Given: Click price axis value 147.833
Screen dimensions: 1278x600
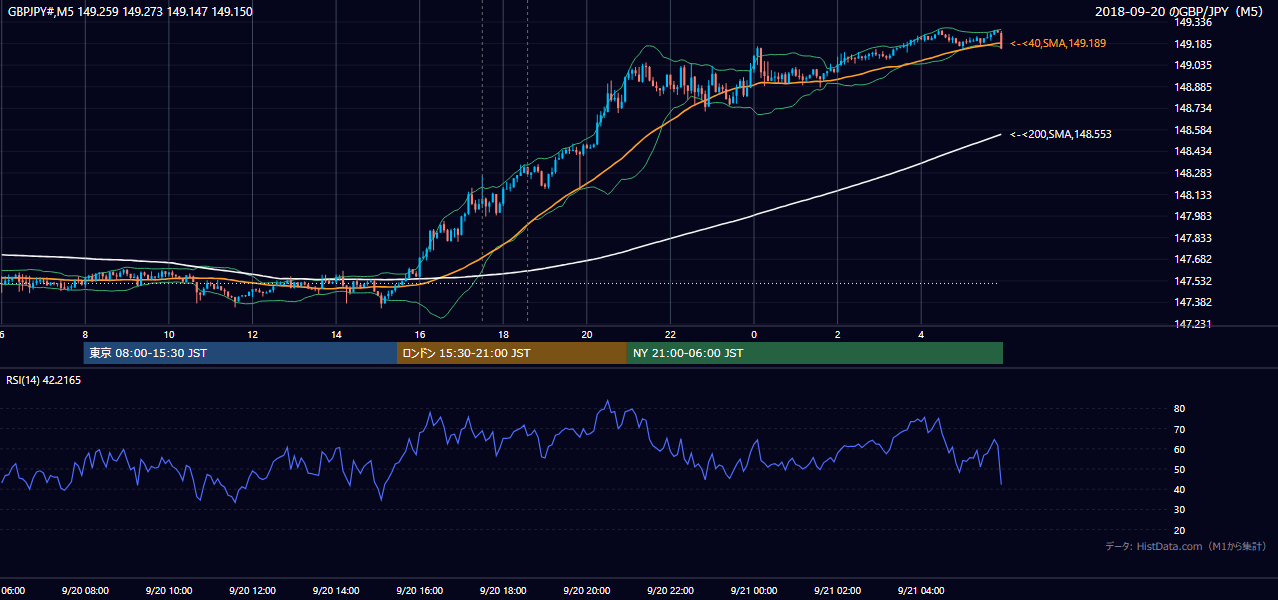Looking at the screenshot, I should point(1193,238).
